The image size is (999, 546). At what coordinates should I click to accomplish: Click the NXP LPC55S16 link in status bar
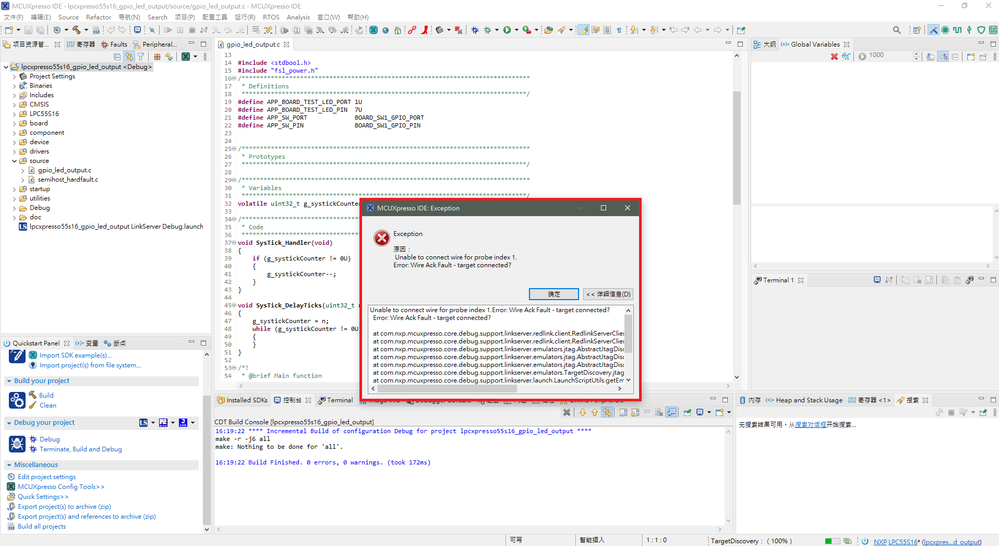point(895,542)
